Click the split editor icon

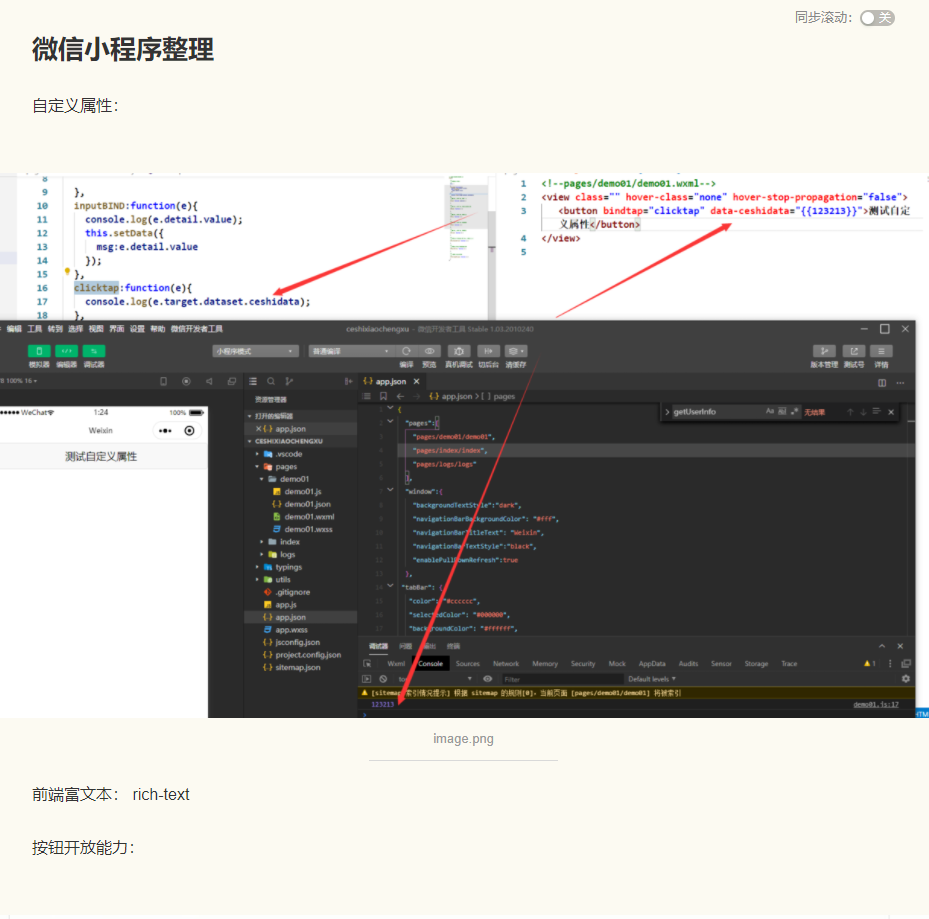pyautogui.click(x=882, y=383)
